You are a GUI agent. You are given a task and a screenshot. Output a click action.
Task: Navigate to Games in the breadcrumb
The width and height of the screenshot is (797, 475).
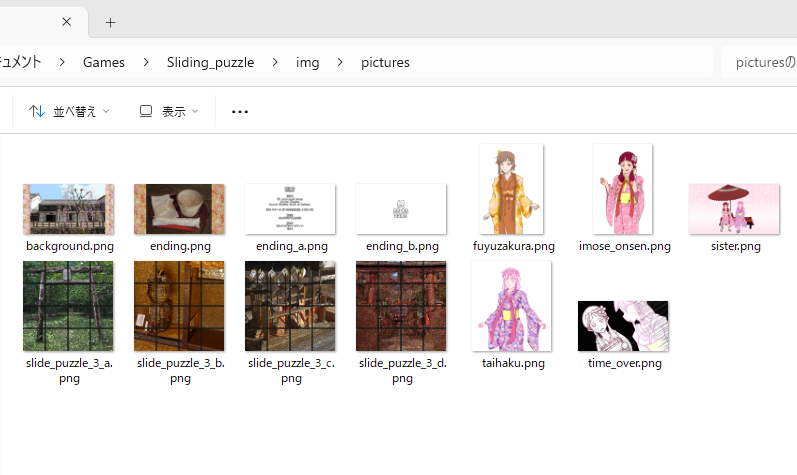click(104, 62)
